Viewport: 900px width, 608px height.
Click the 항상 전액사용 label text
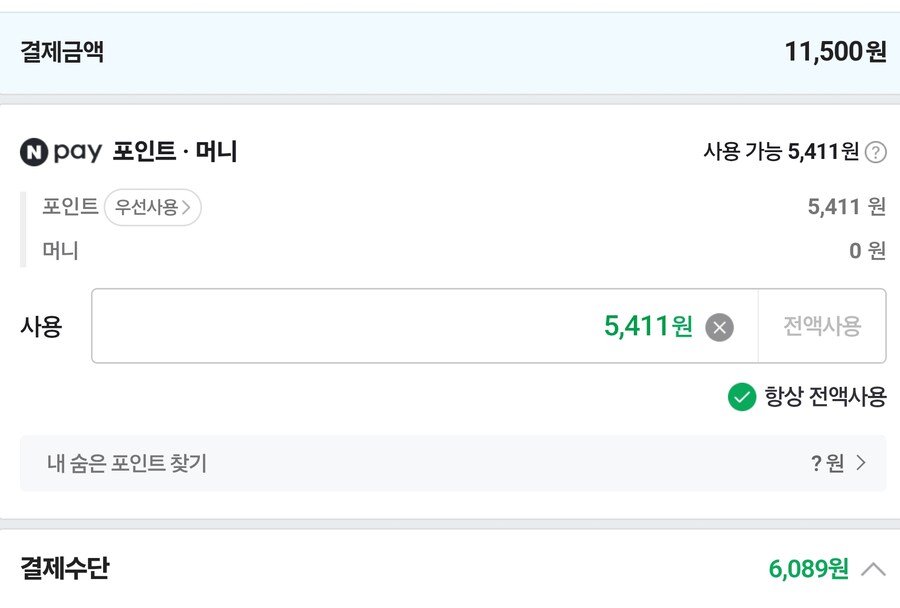(825, 397)
